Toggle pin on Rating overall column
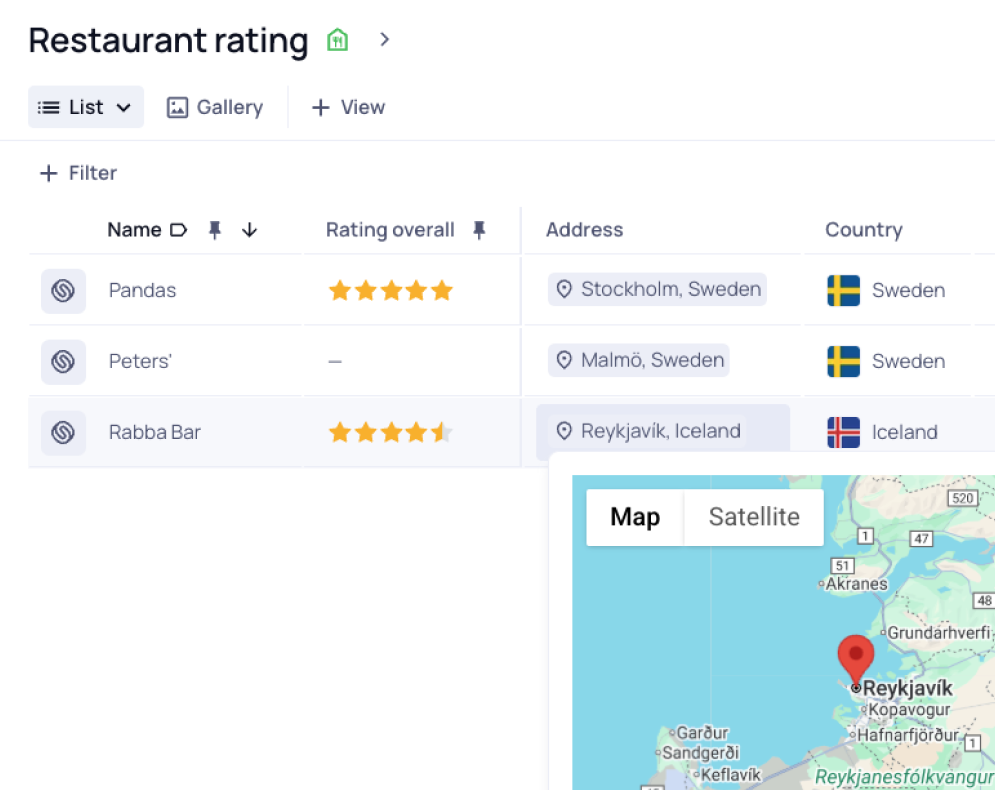995x790 pixels. point(479,230)
